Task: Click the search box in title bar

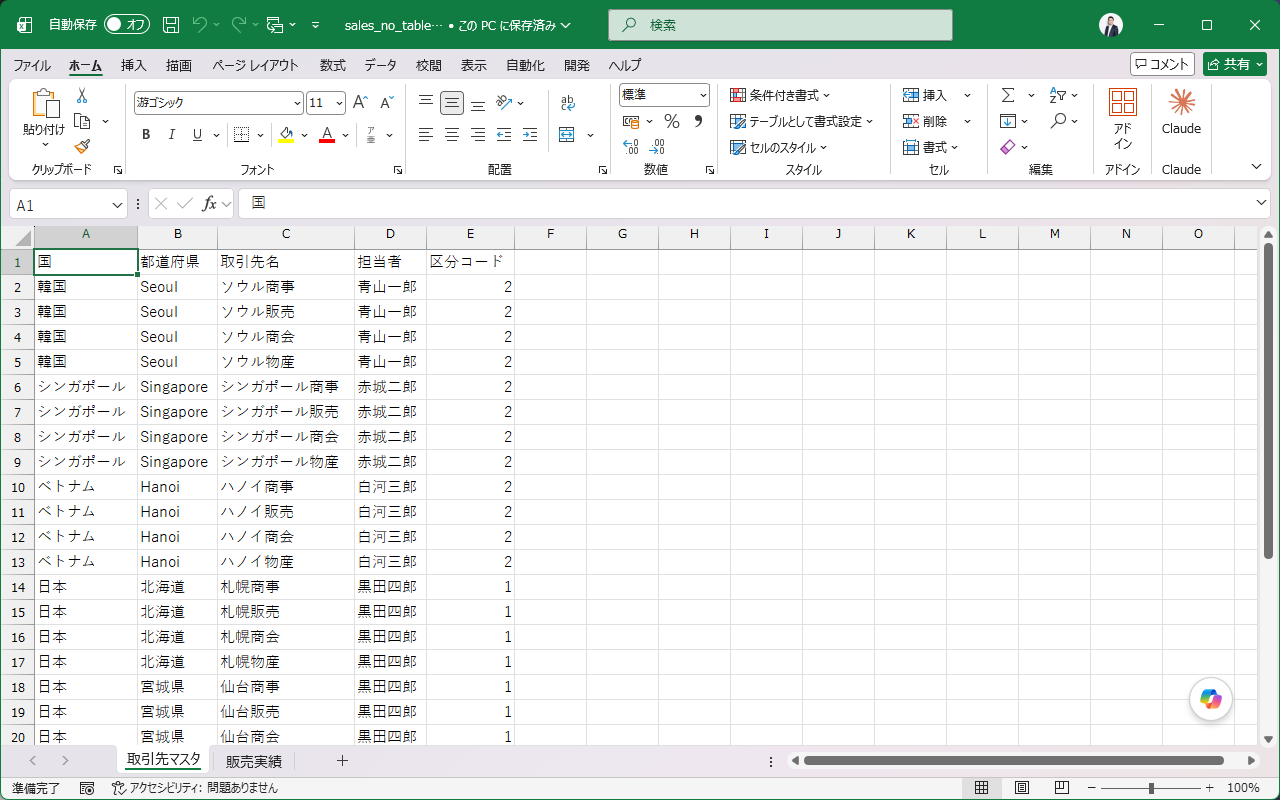Action: click(780, 24)
